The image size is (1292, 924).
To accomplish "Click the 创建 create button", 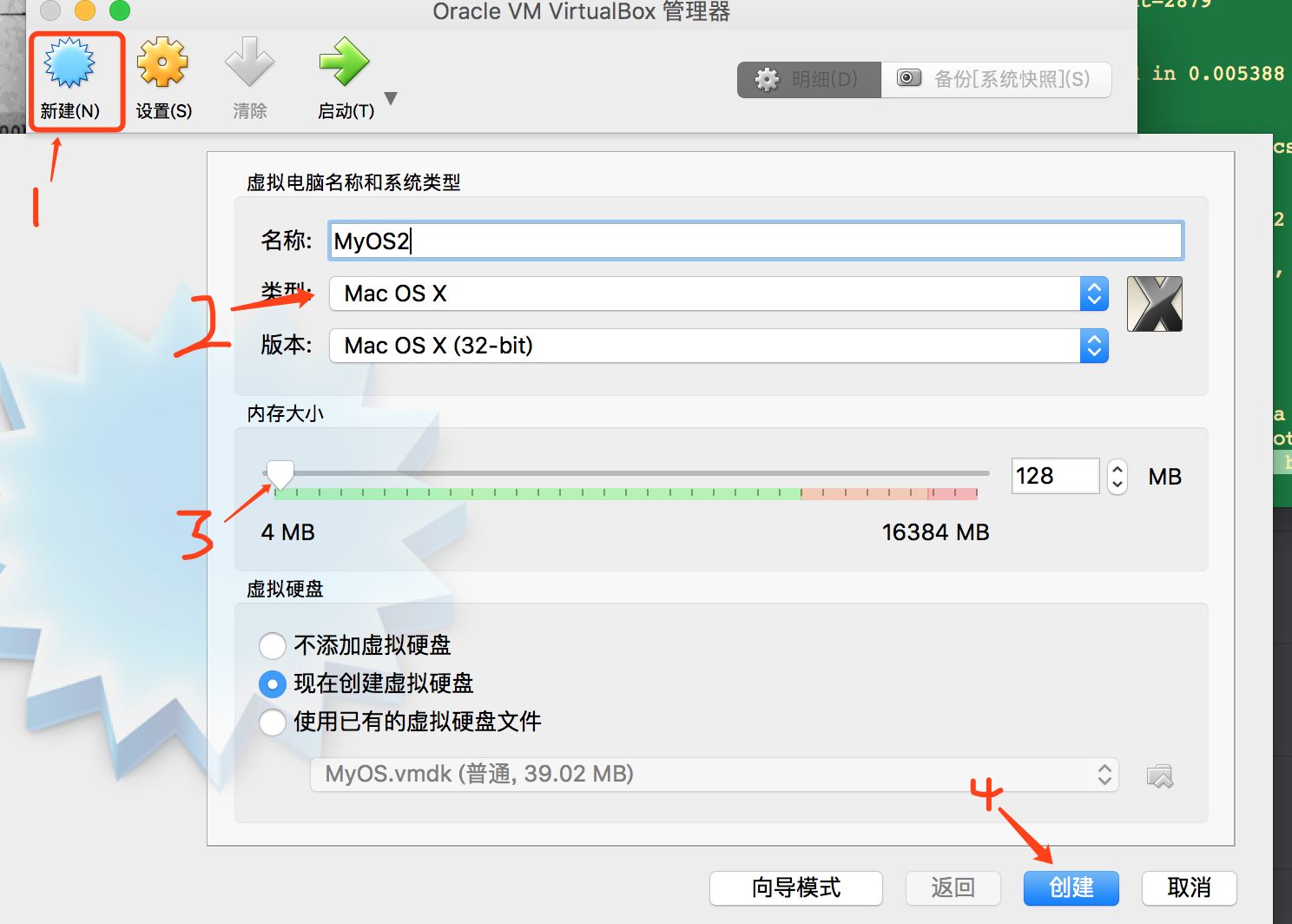I will coord(1071,888).
